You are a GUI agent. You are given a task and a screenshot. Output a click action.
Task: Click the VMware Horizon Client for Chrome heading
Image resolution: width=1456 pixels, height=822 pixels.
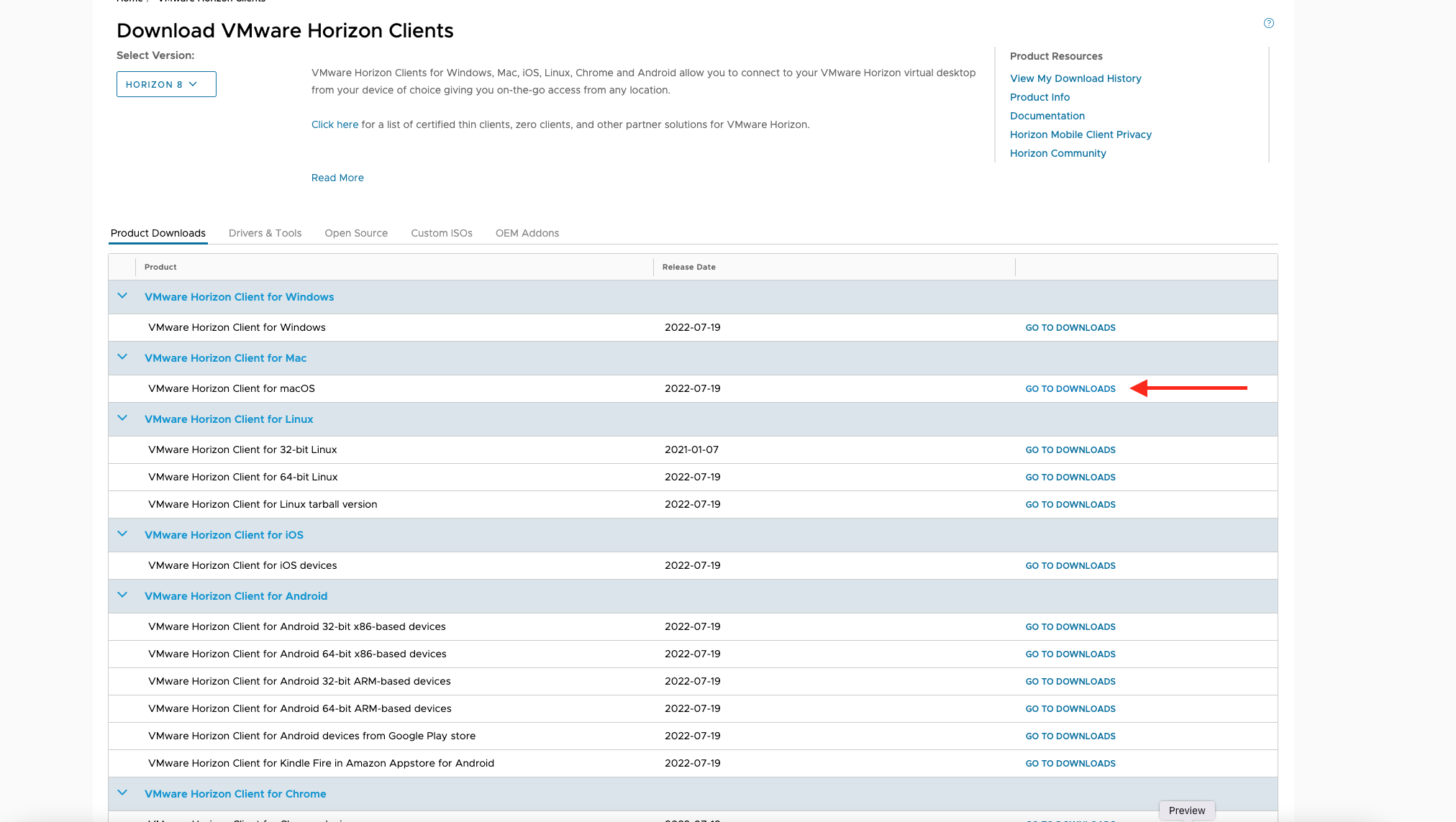pos(235,794)
